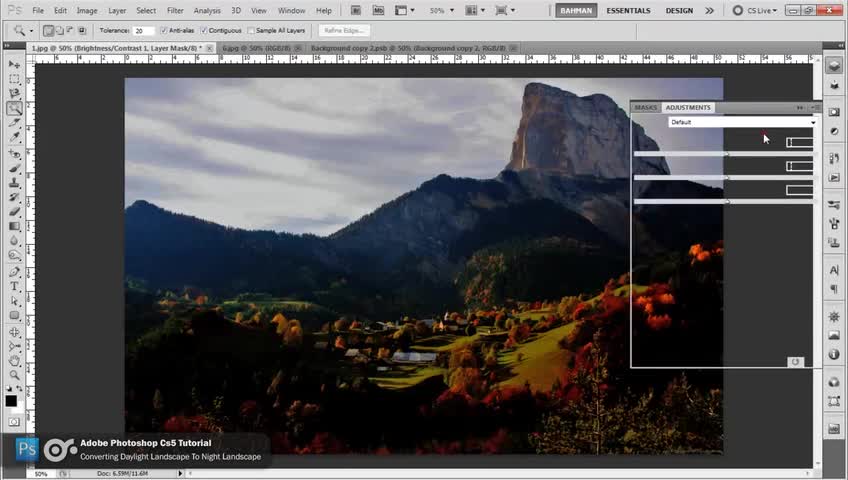The width and height of the screenshot is (848, 480).
Task: Select the Eyedropper tool
Action: (14, 137)
